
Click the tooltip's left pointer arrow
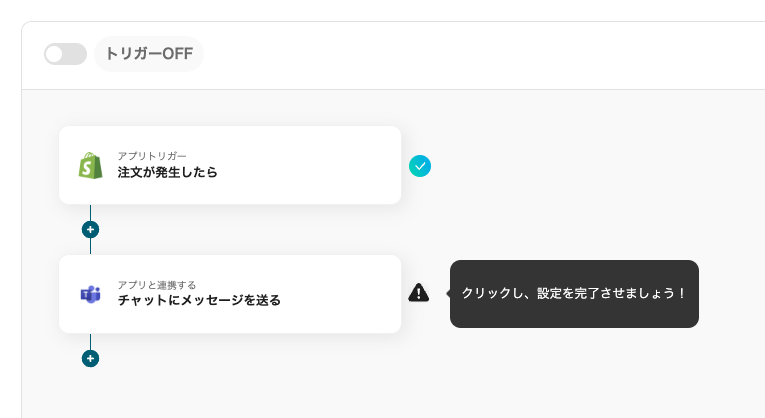[447, 293]
